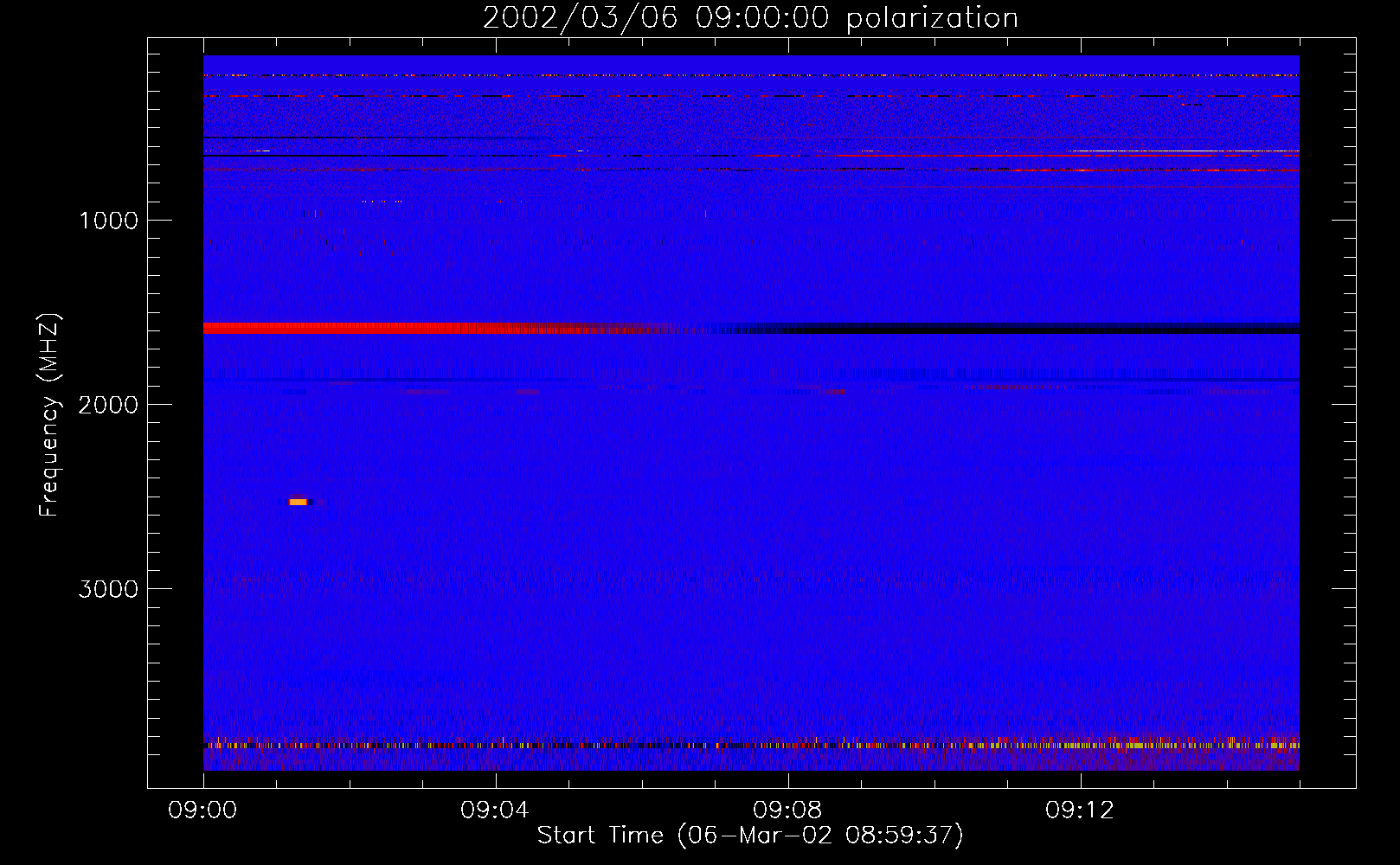Click the 09:12 time axis label
Screen dimensions: 1400x865
(1080, 811)
